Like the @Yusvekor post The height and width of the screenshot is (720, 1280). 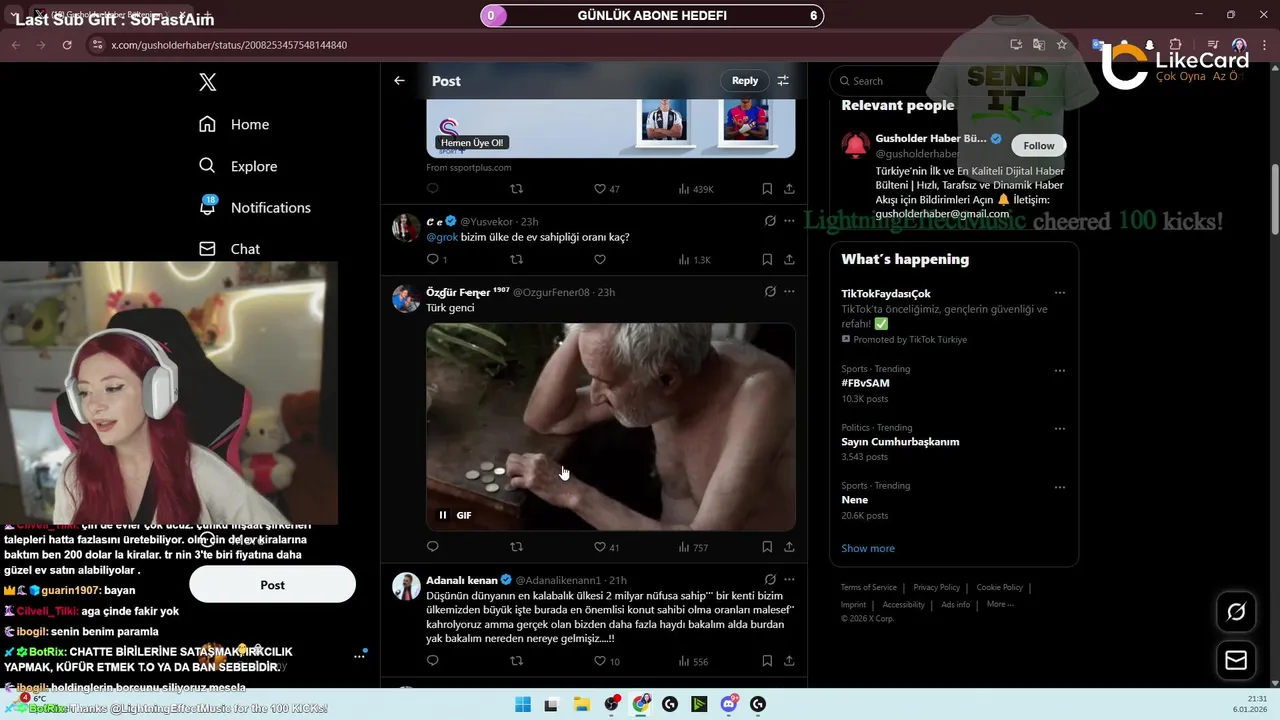click(600, 260)
